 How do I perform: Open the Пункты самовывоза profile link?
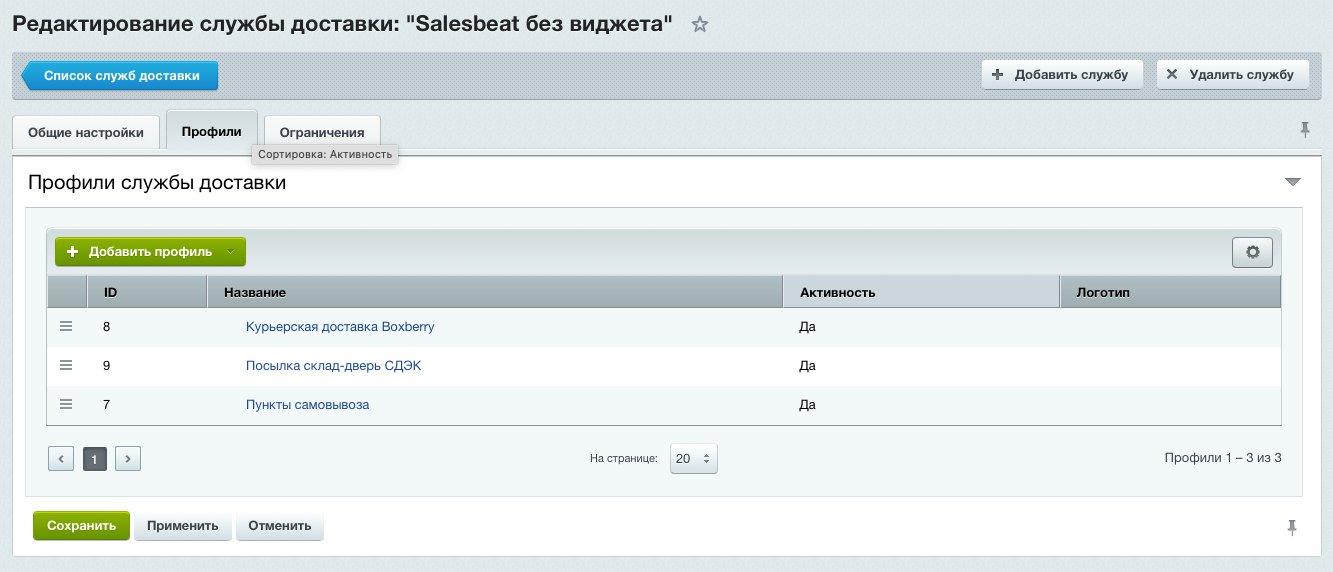307,405
